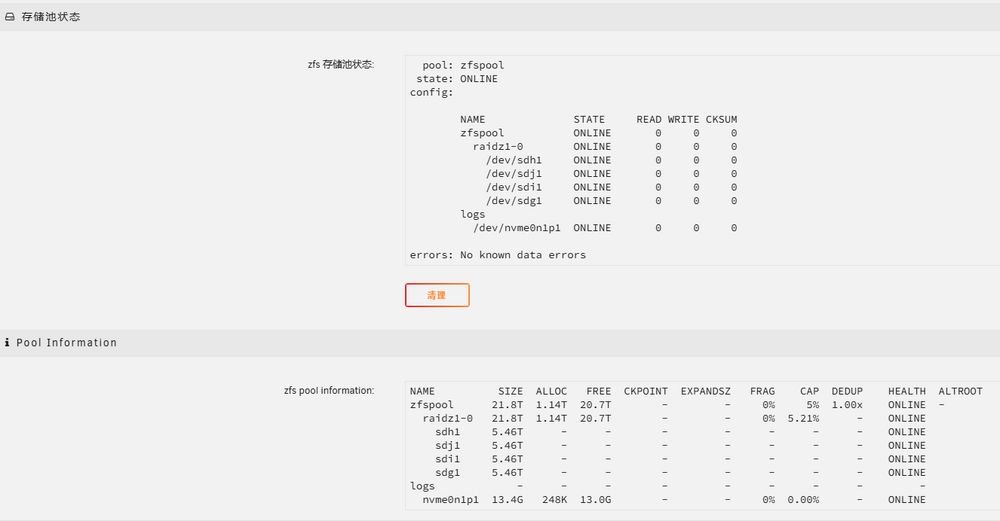Screen dimensions: 1000x521
Task: Click the EXPANDSZ column header
Action: pyautogui.click(x=705, y=391)
